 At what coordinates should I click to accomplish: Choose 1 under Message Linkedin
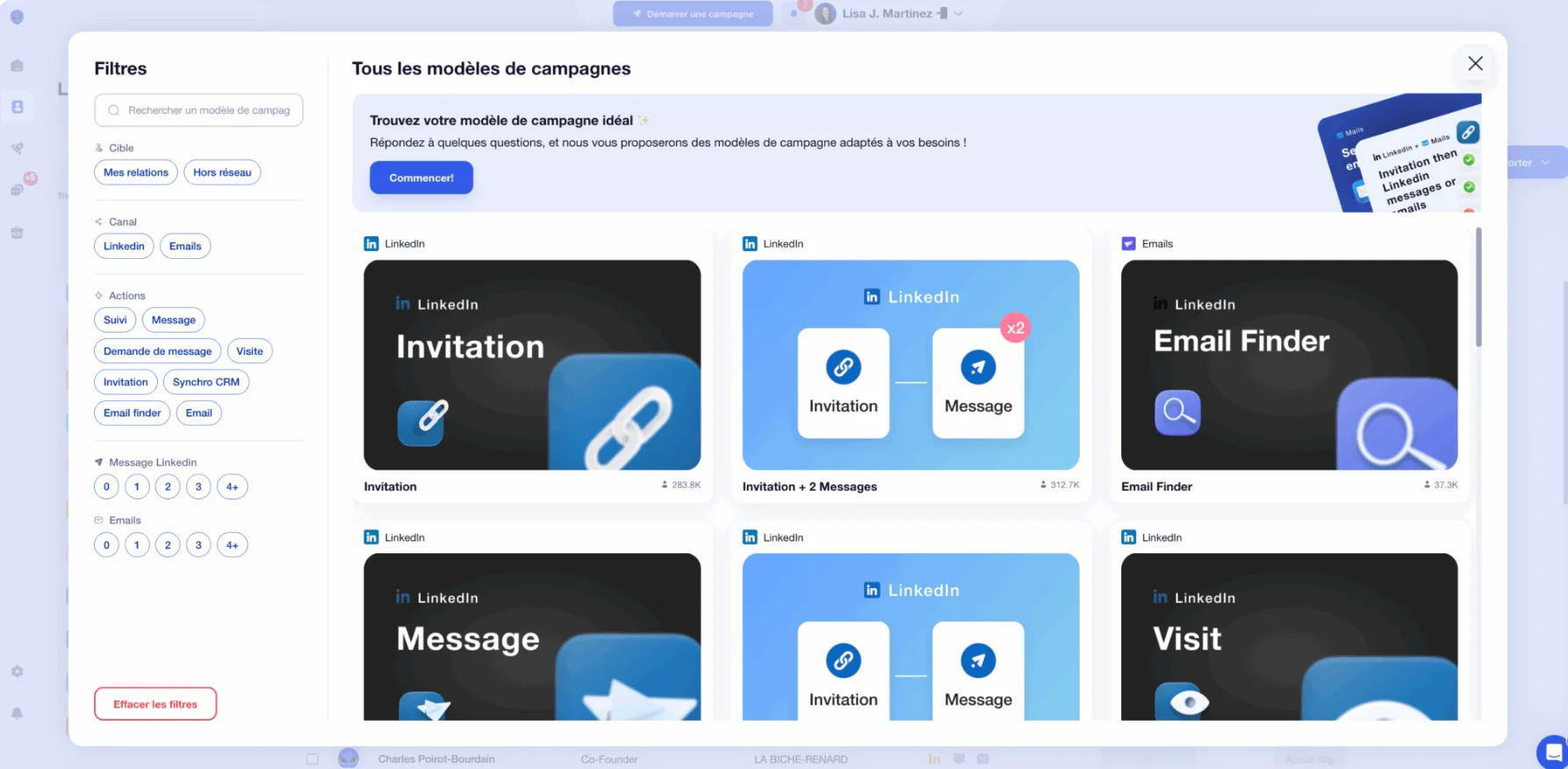click(137, 486)
